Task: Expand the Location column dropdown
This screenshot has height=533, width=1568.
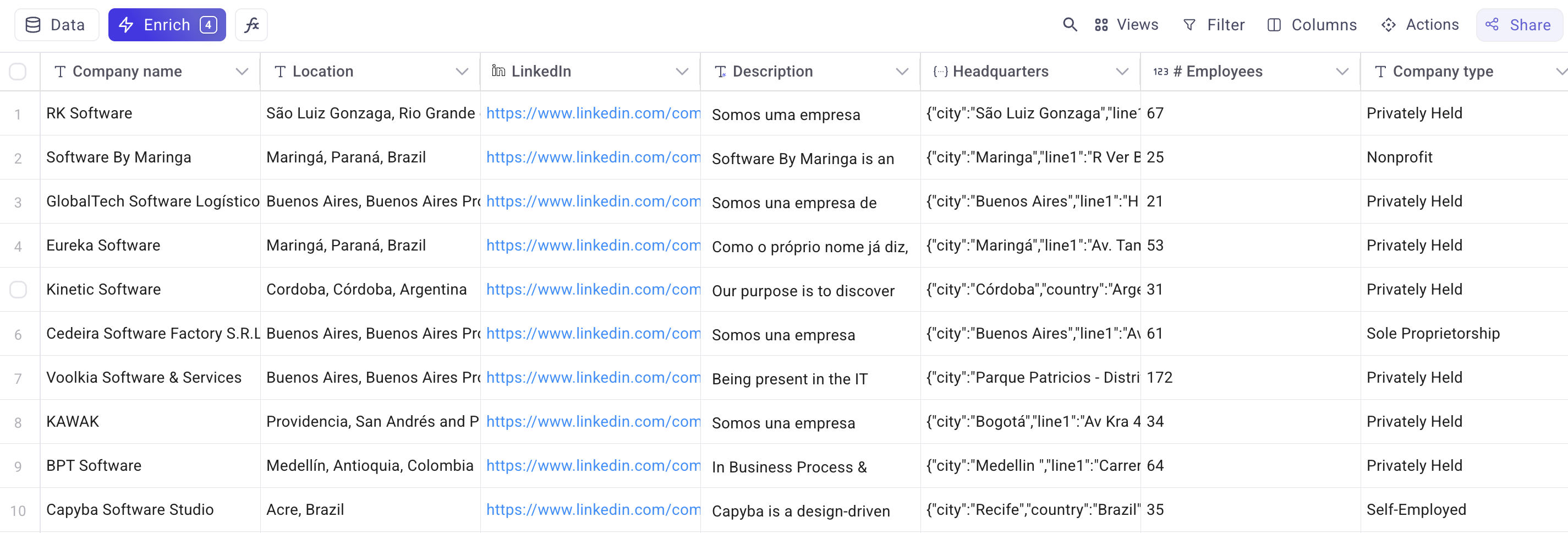Action: [x=462, y=72]
